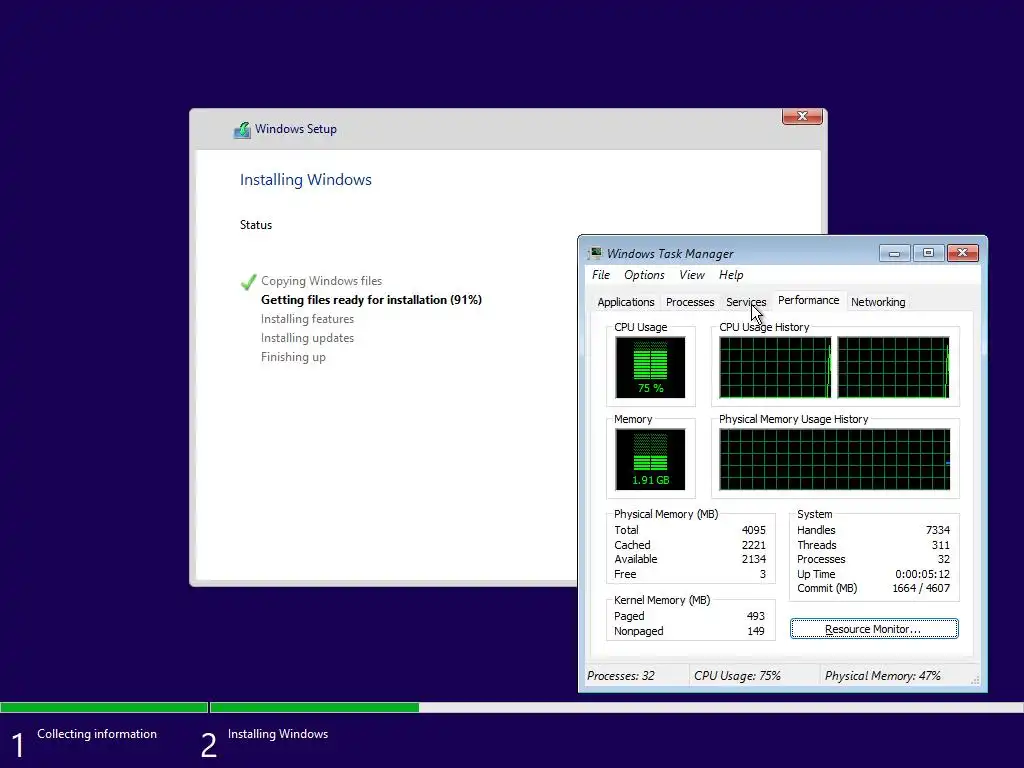
Task: Click the CPU Usage 75 % gauge
Action: (650, 367)
